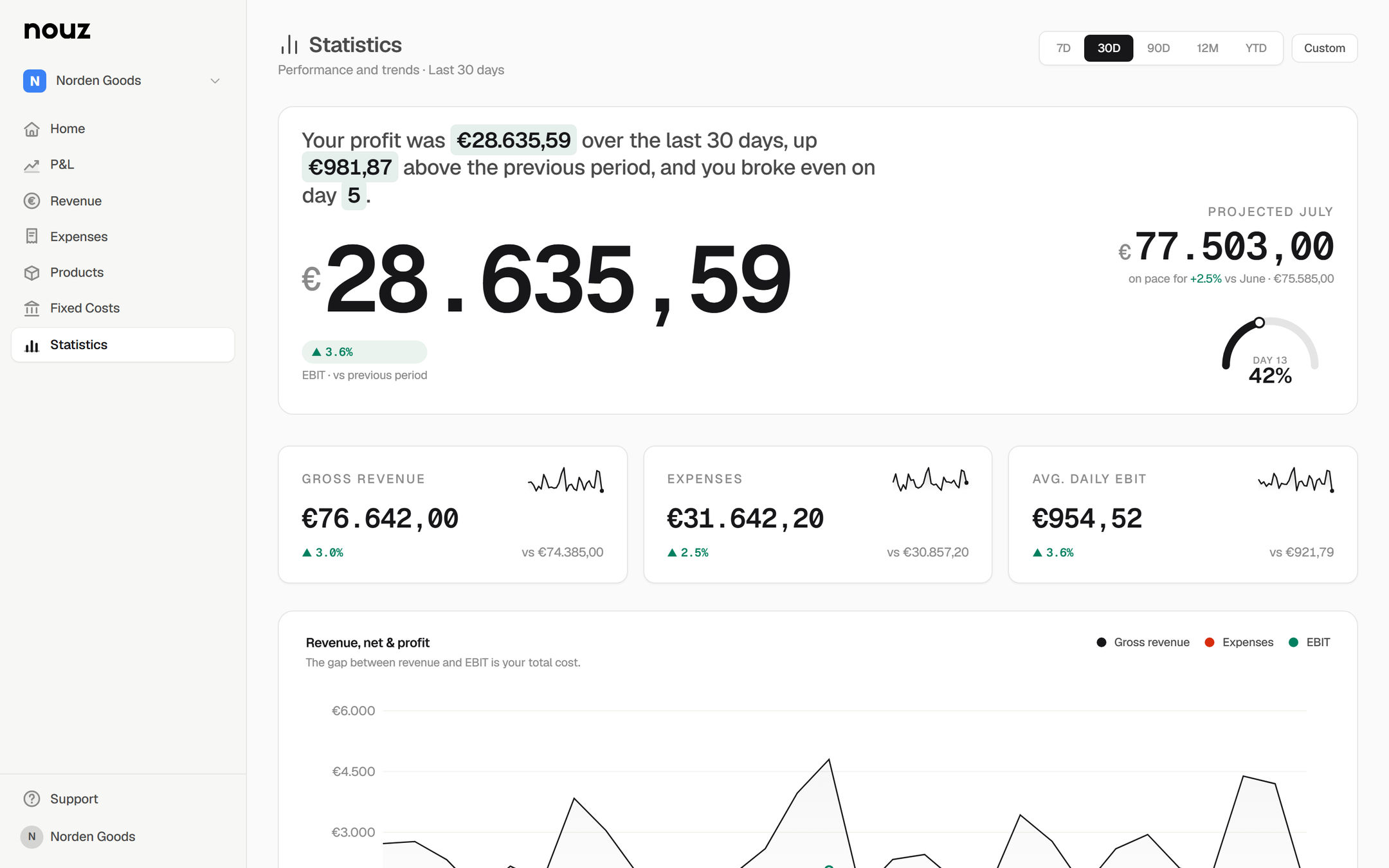Viewport: 1389px width, 868px height.
Task: Expand the Norden Goods workspace chevron
Action: pyautogui.click(x=215, y=81)
